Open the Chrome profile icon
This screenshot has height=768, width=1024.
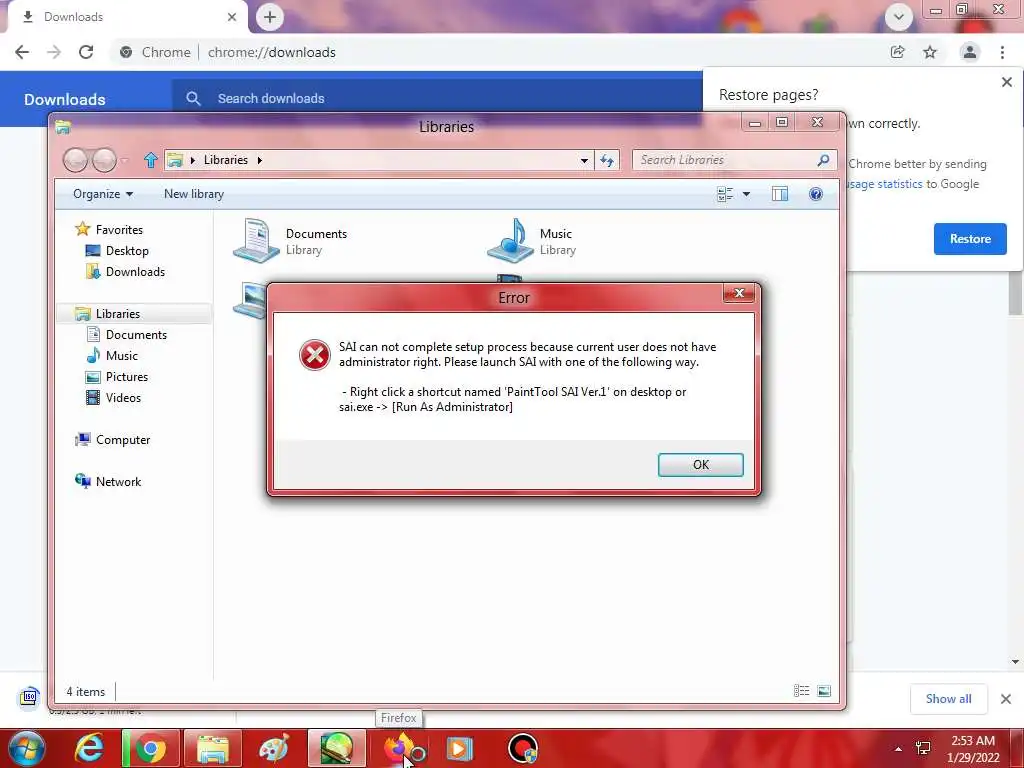pyautogui.click(x=970, y=52)
